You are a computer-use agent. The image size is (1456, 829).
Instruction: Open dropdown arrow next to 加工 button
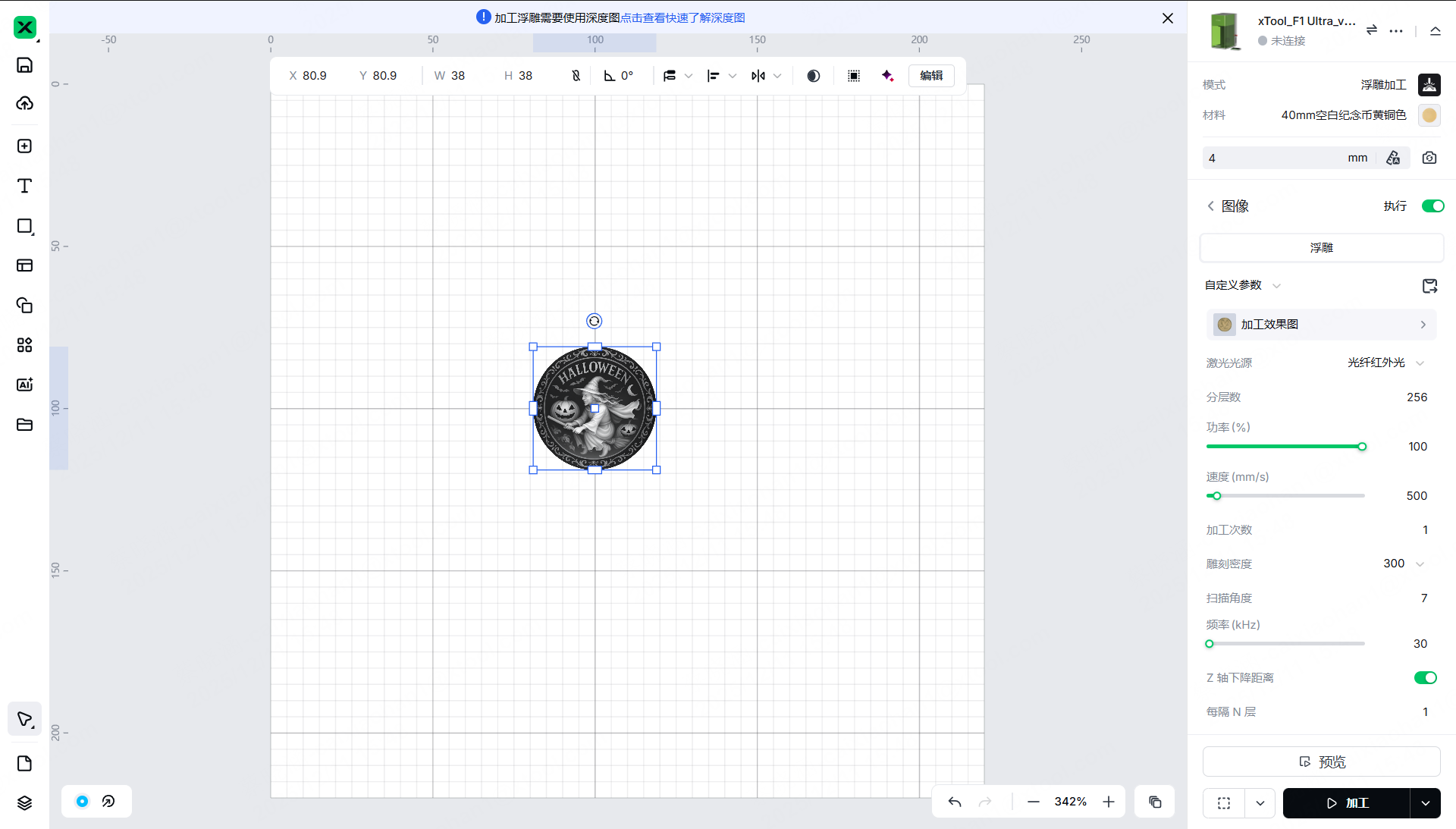(1426, 803)
